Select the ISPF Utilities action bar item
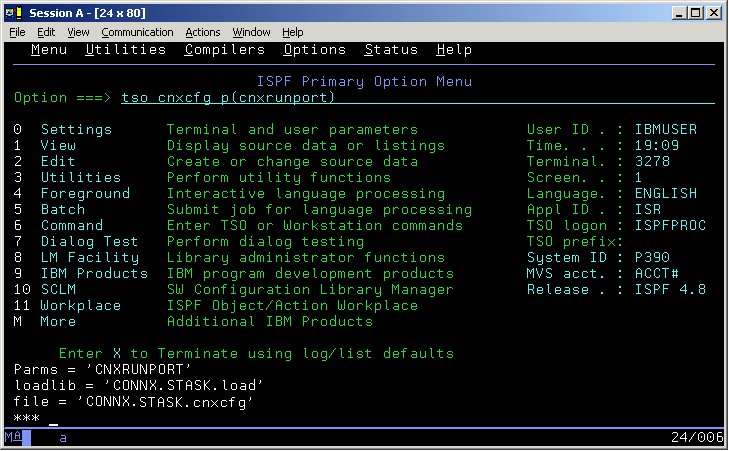Image resolution: width=729 pixels, height=451 pixels. 125,50
